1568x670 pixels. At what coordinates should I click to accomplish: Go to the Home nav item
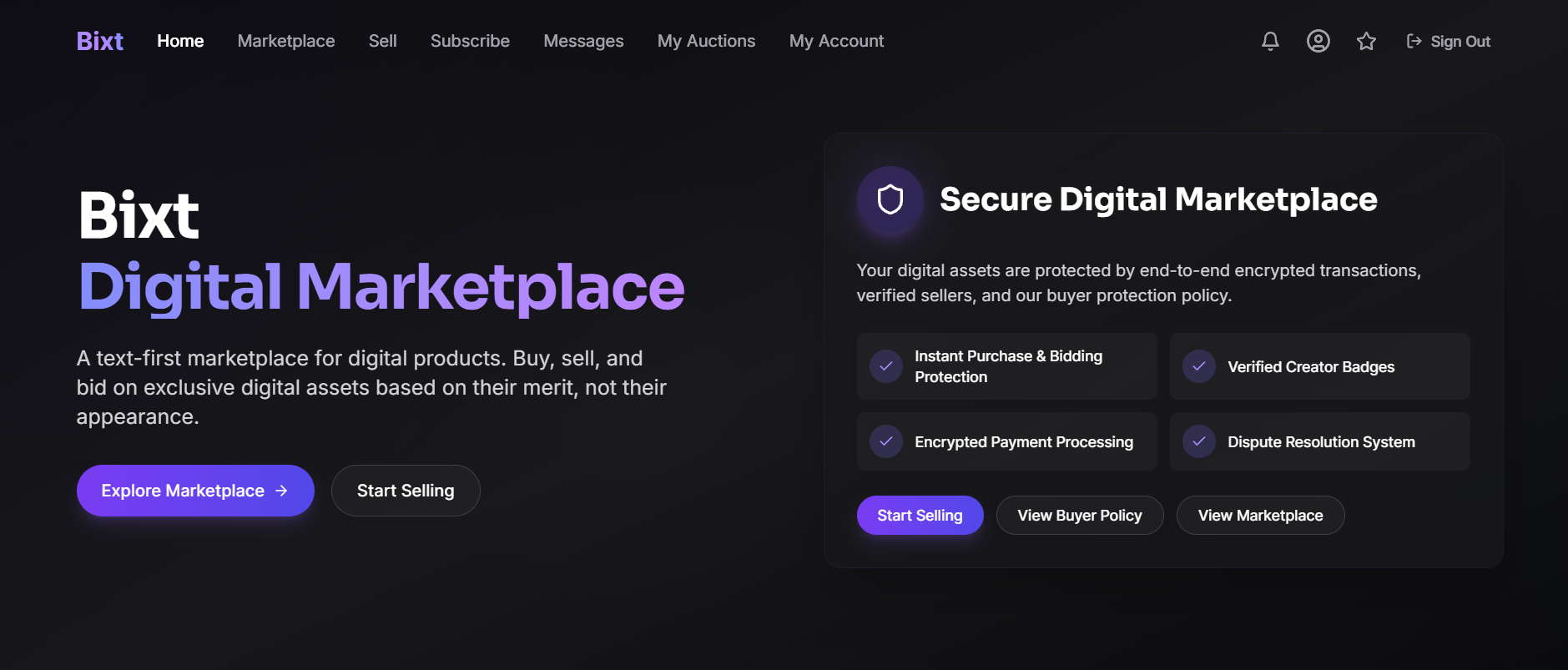pyautogui.click(x=180, y=41)
